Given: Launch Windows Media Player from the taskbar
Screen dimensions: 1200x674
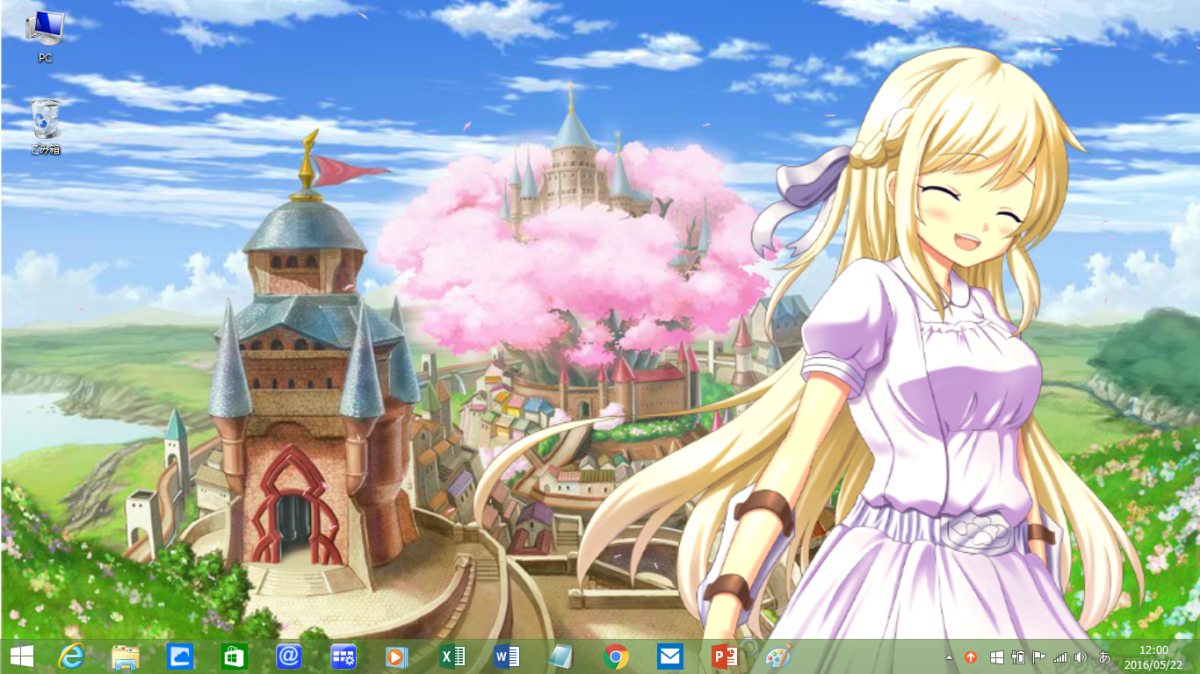Looking at the screenshot, I should [x=397, y=657].
